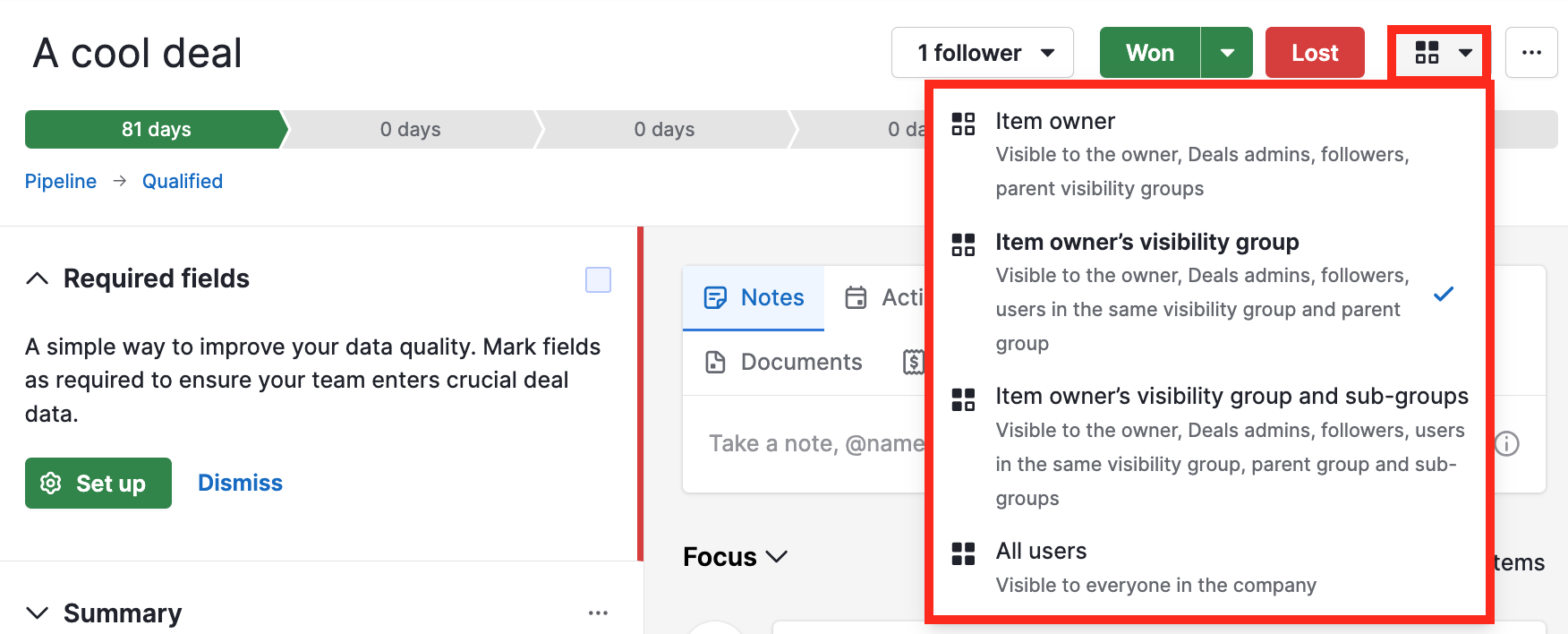Expand the Won button's dropdown arrow
The image size is (1568, 634).
[1227, 52]
